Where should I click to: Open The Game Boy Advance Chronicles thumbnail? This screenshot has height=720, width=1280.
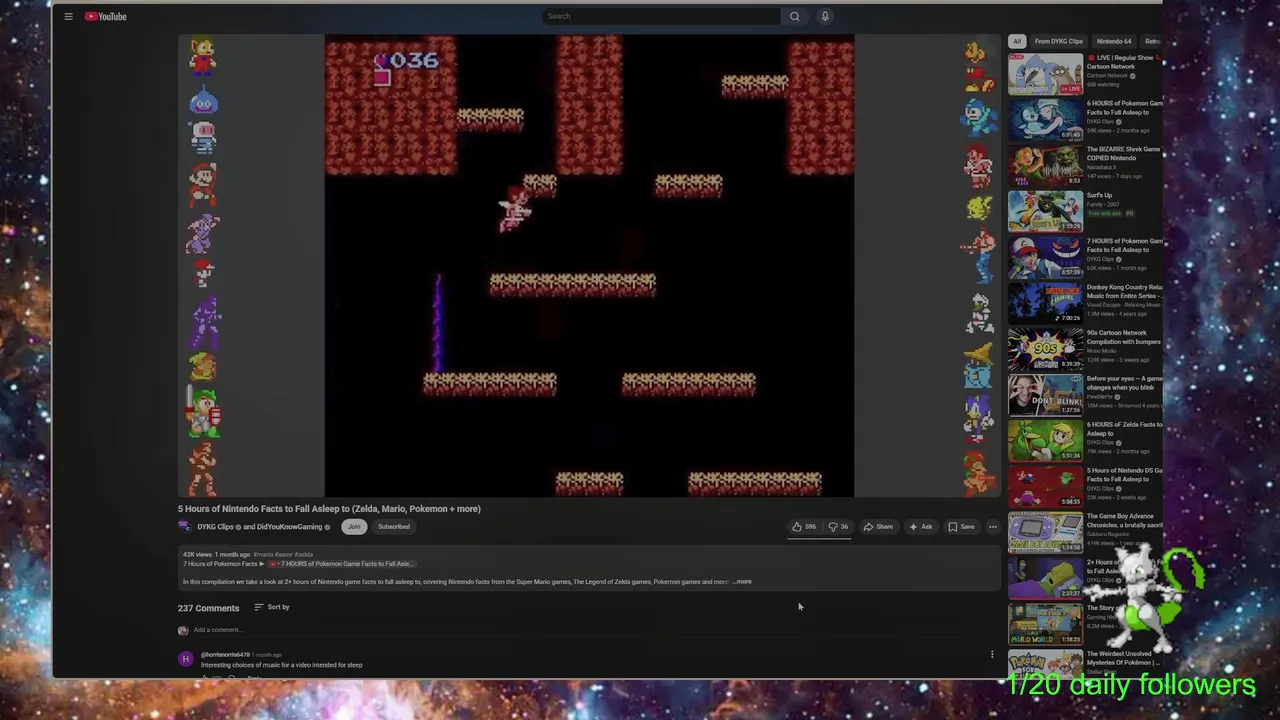point(1045,533)
